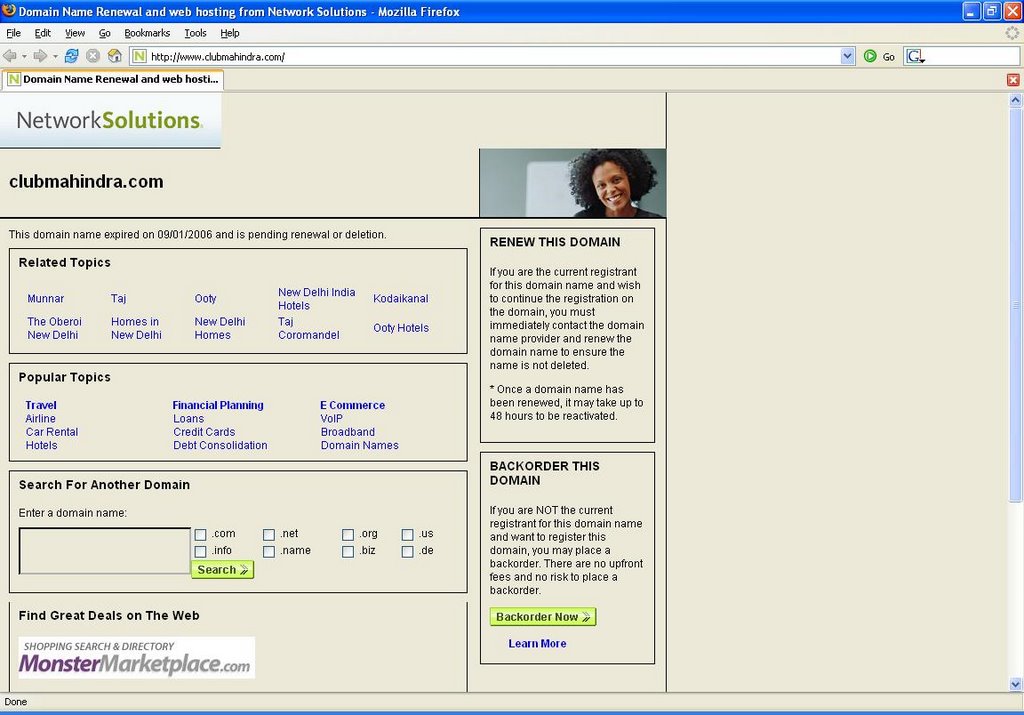The image size is (1024, 715).
Task: Check the .biz extension box
Action: coord(348,552)
